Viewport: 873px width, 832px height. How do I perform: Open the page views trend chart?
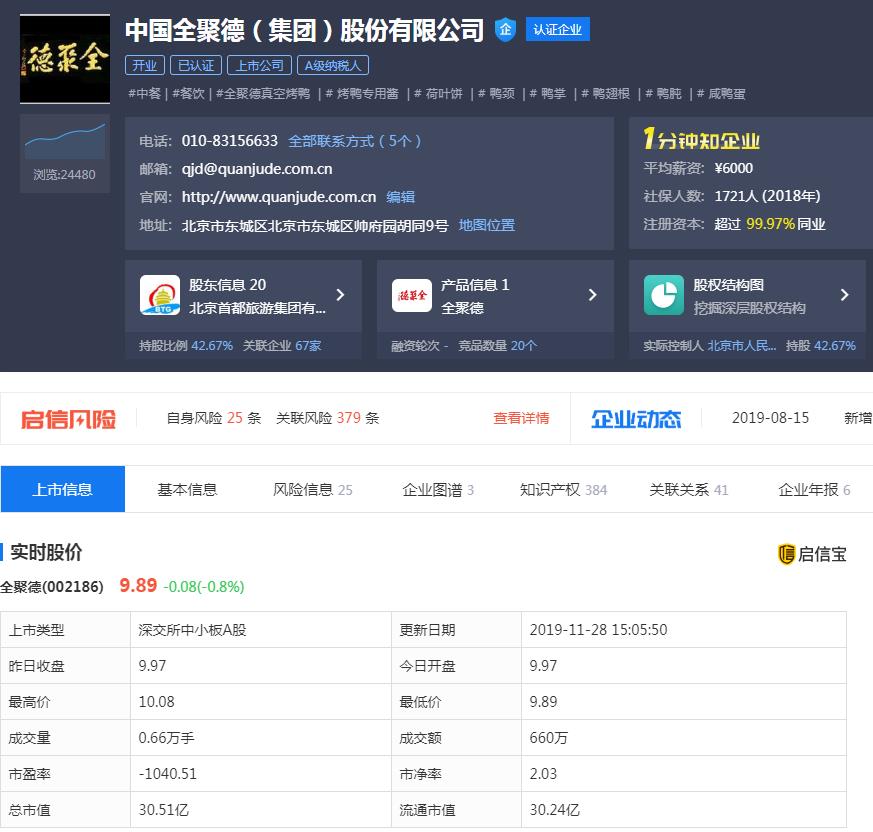click(x=65, y=140)
